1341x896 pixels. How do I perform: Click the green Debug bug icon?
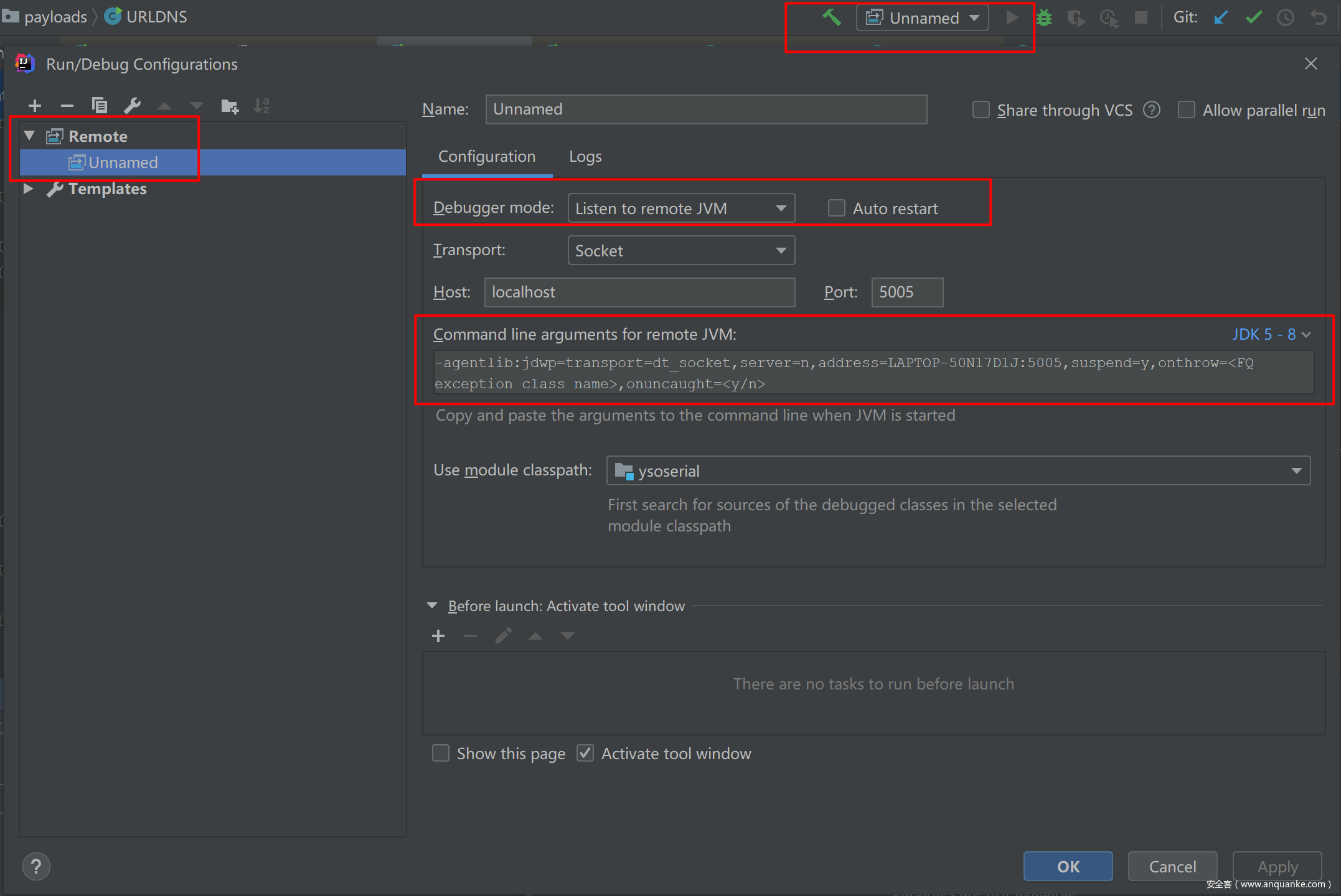pyautogui.click(x=1044, y=17)
